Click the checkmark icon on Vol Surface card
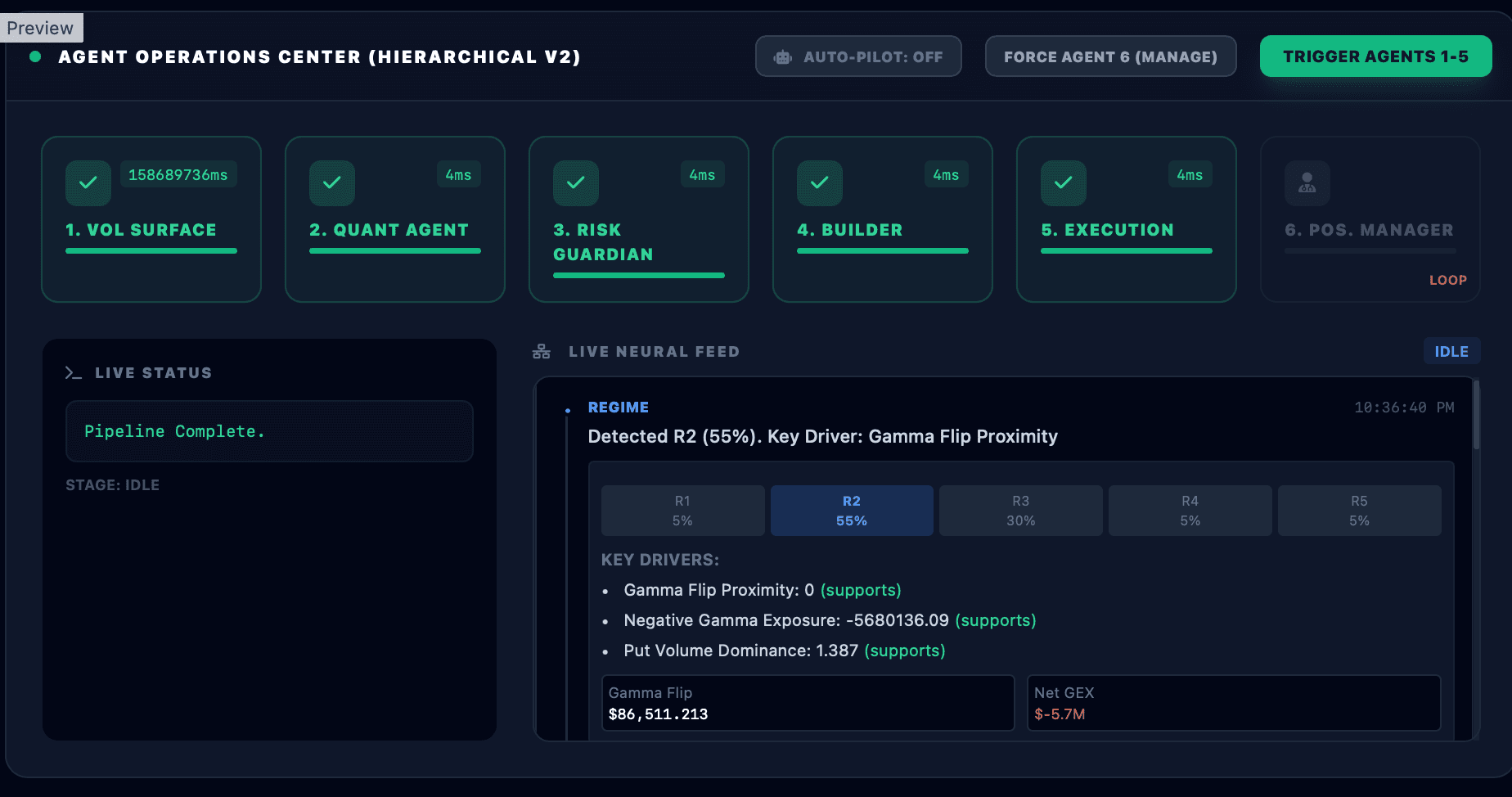The height and width of the screenshot is (797, 1512). (x=88, y=182)
